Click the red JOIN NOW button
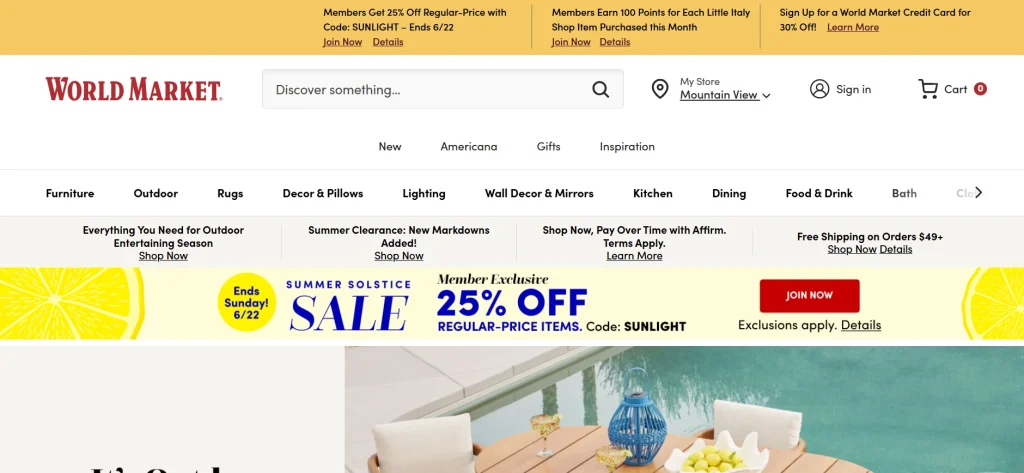This screenshot has width=1024, height=473. coord(809,296)
